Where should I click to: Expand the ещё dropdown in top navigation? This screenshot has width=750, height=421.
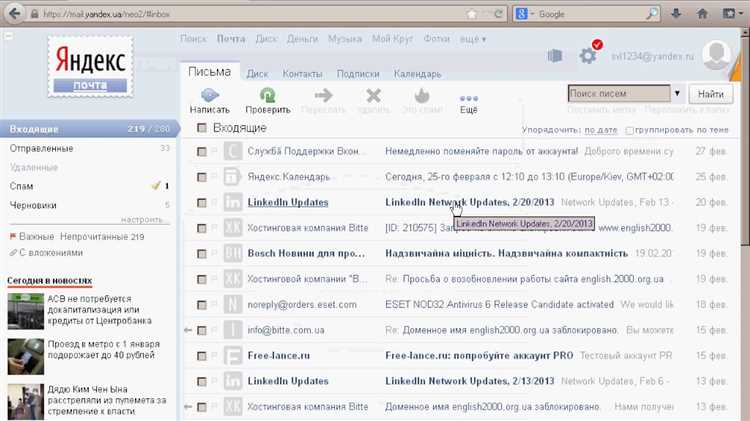473,39
